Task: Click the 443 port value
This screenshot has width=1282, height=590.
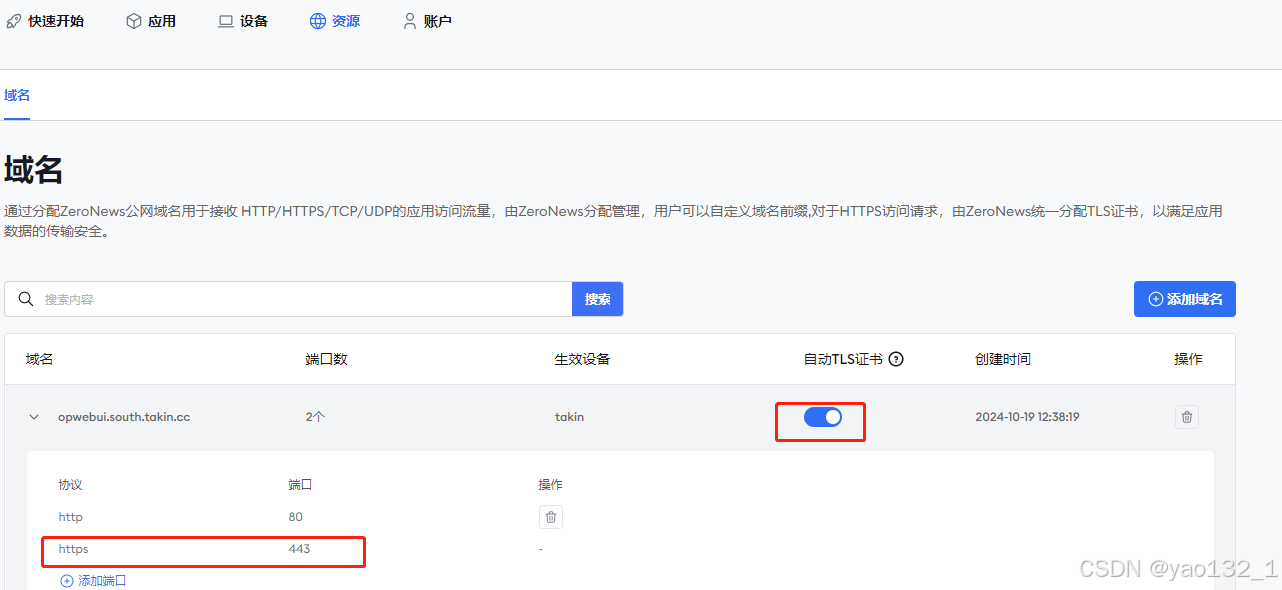Action: click(x=299, y=549)
